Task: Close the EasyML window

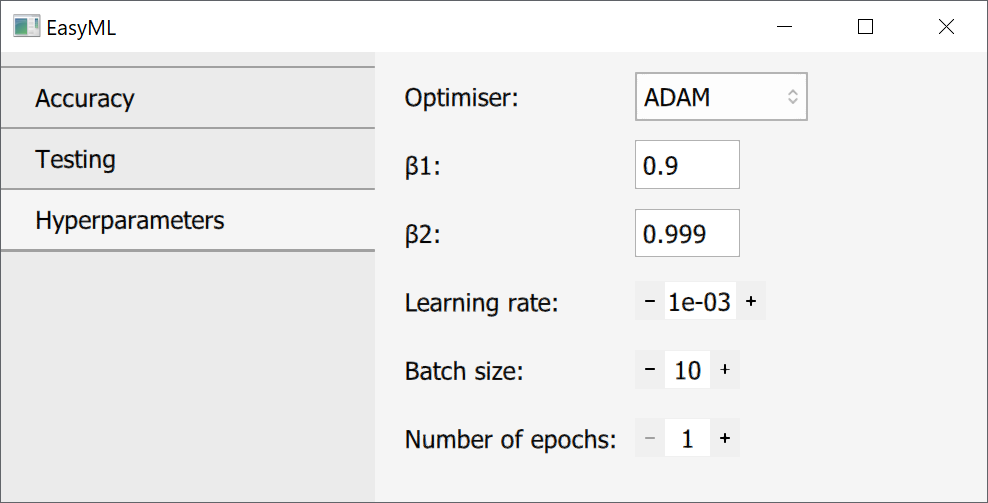Action: [x=946, y=27]
